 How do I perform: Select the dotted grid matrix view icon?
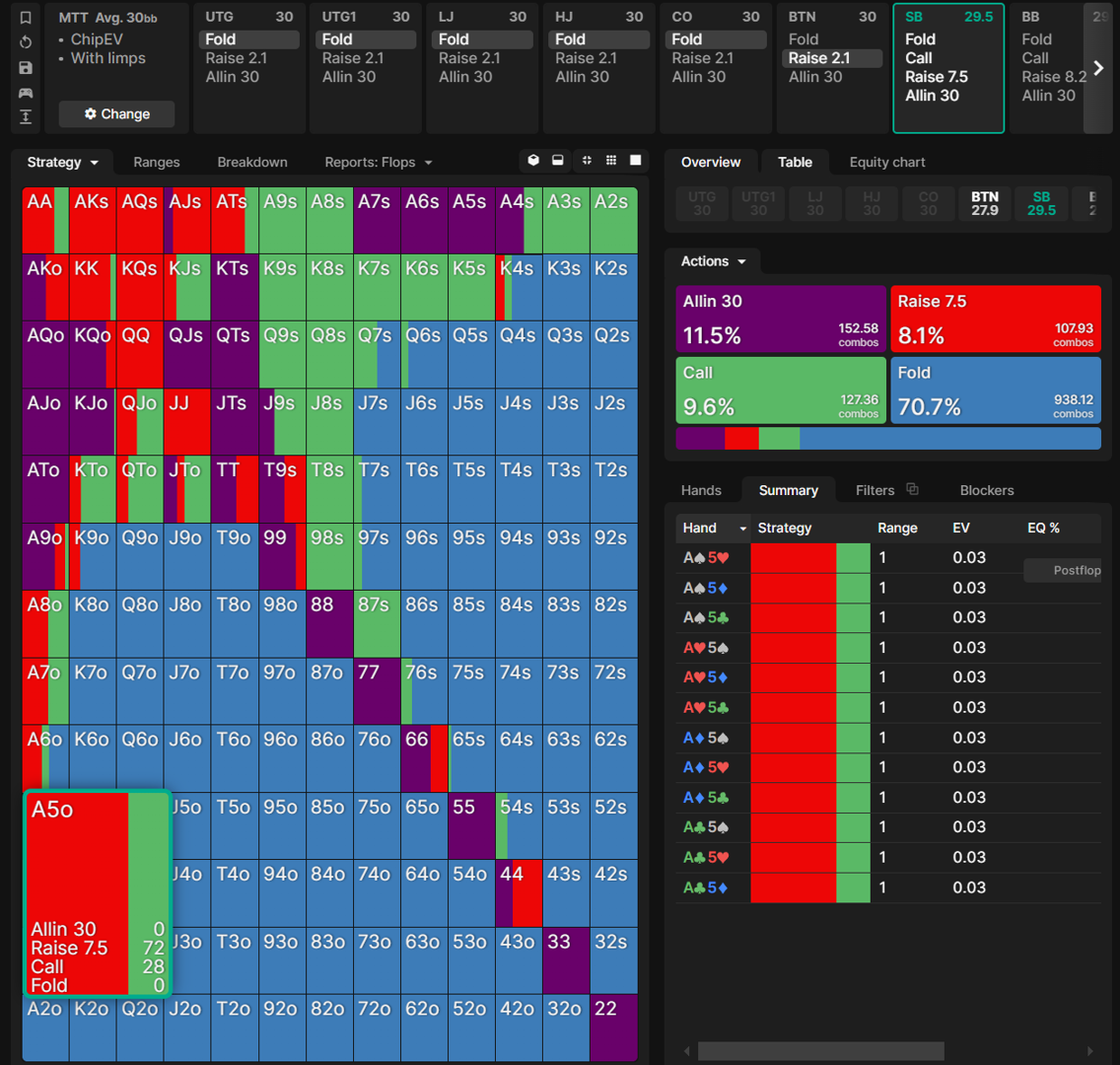point(611,161)
